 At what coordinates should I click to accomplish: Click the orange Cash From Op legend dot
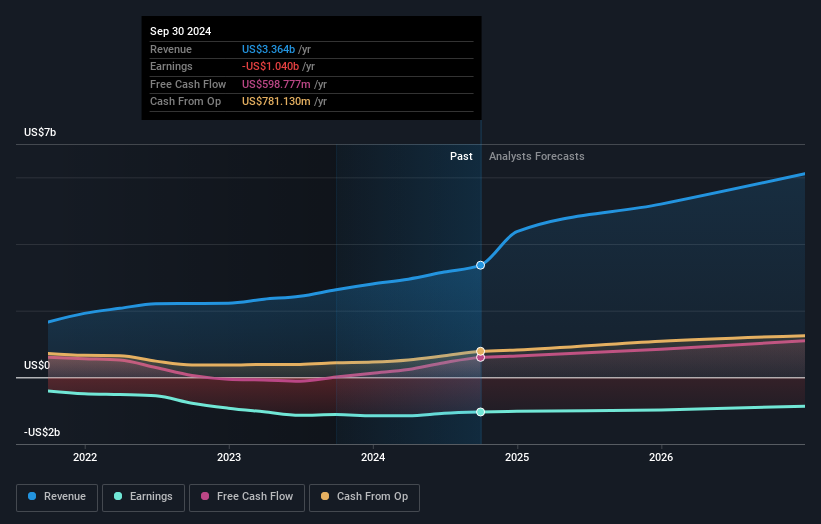pos(325,496)
